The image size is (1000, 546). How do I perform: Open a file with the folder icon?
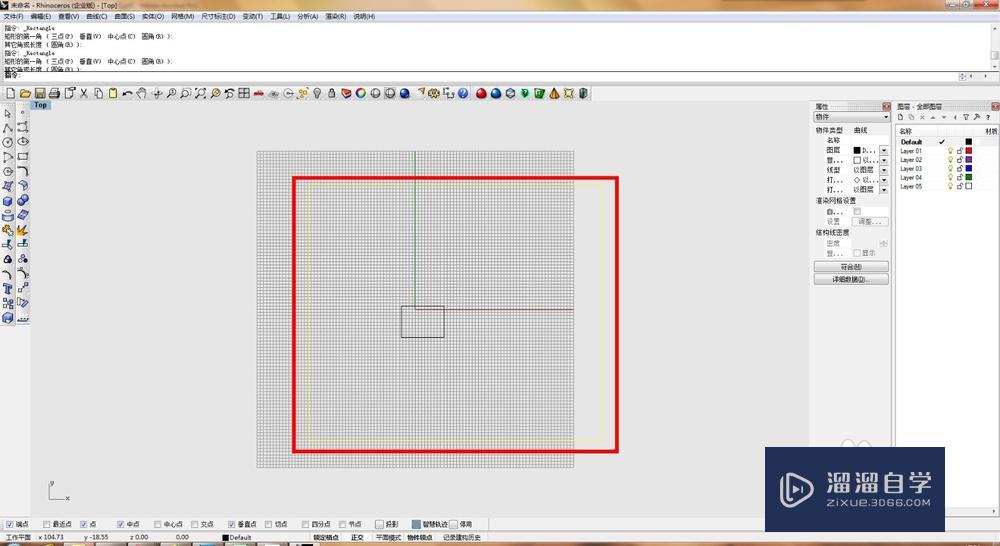pos(25,93)
